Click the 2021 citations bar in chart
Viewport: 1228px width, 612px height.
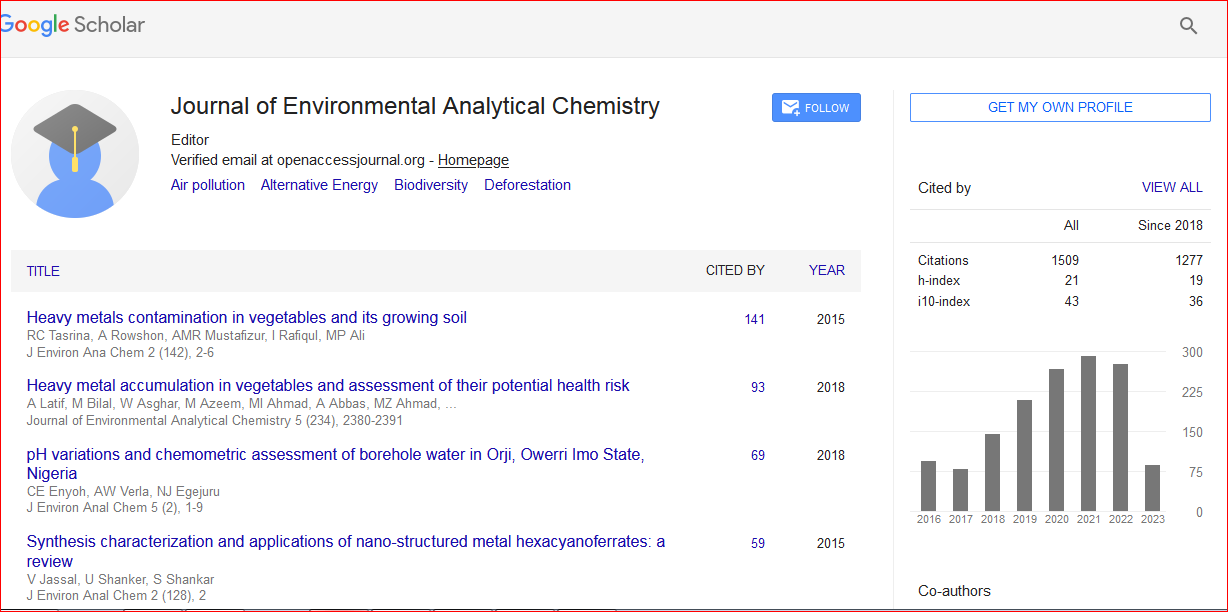(1088, 433)
